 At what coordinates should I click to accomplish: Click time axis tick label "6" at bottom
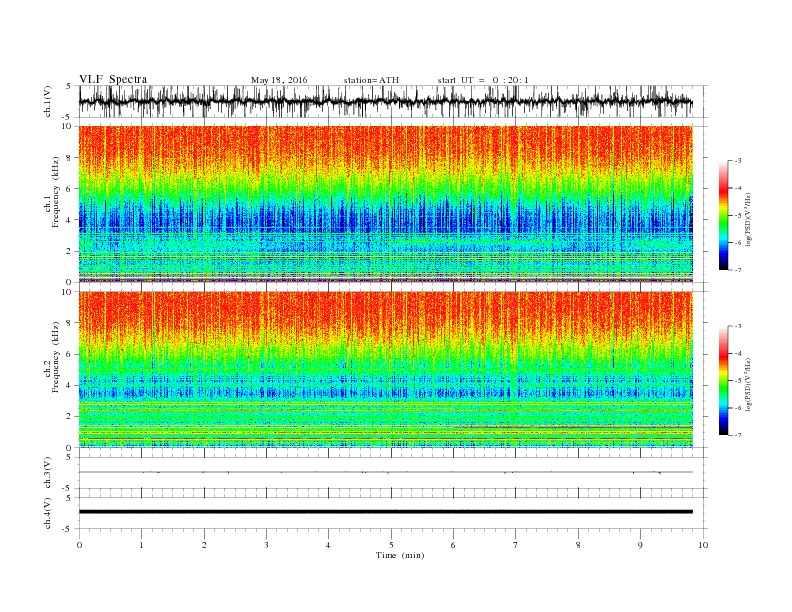(x=454, y=545)
